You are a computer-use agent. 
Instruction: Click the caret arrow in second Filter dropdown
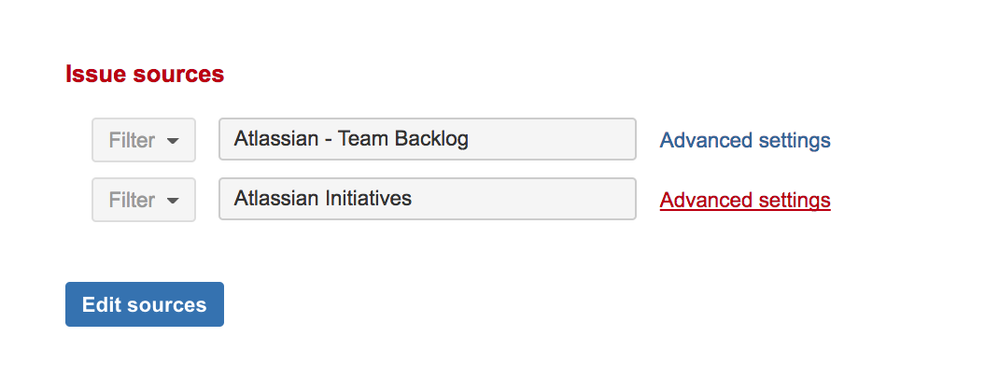[x=172, y=201]
